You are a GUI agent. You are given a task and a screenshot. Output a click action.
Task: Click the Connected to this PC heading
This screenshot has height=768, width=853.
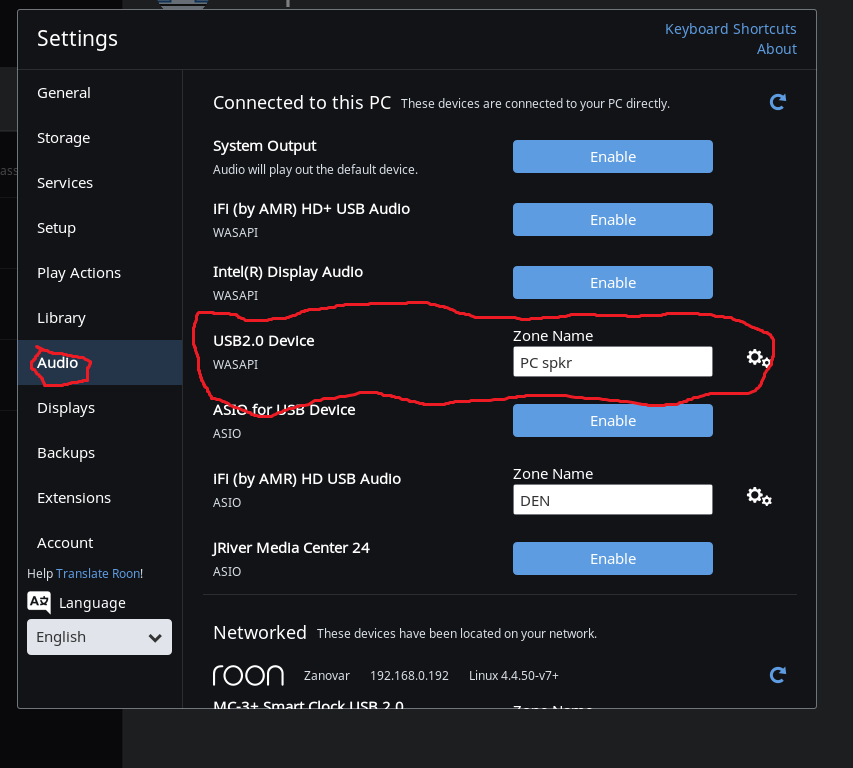(302, 103)
